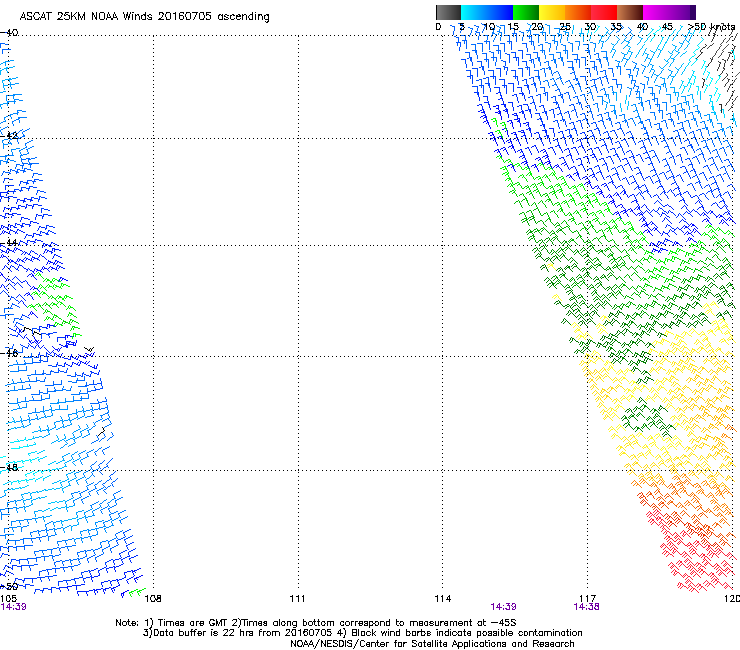Image resolution: width=740 pixels, height=650 pixels.
Task: Click longitude label 105 on bottom axis
Action: 8,599
